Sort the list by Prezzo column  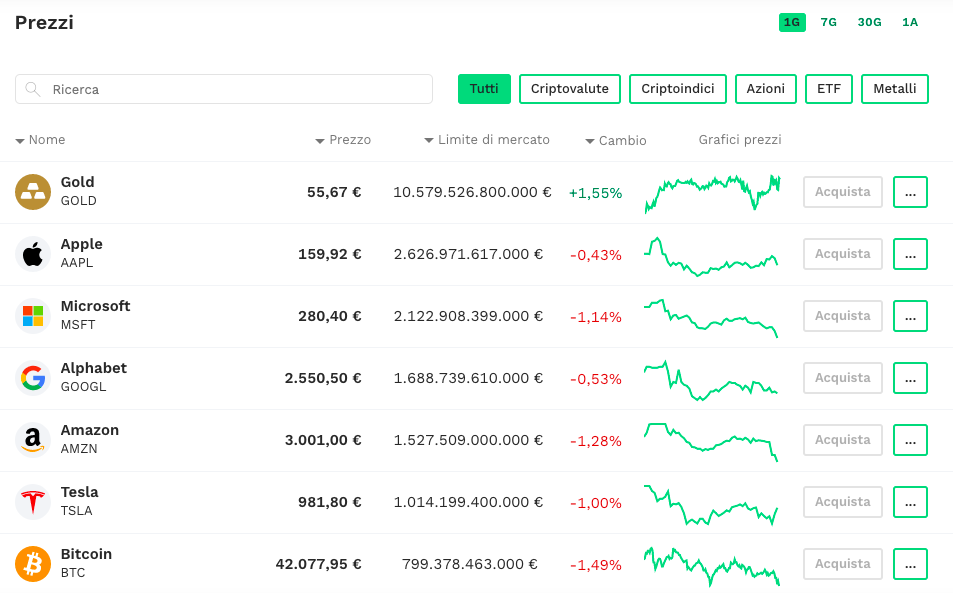(343, 140)
